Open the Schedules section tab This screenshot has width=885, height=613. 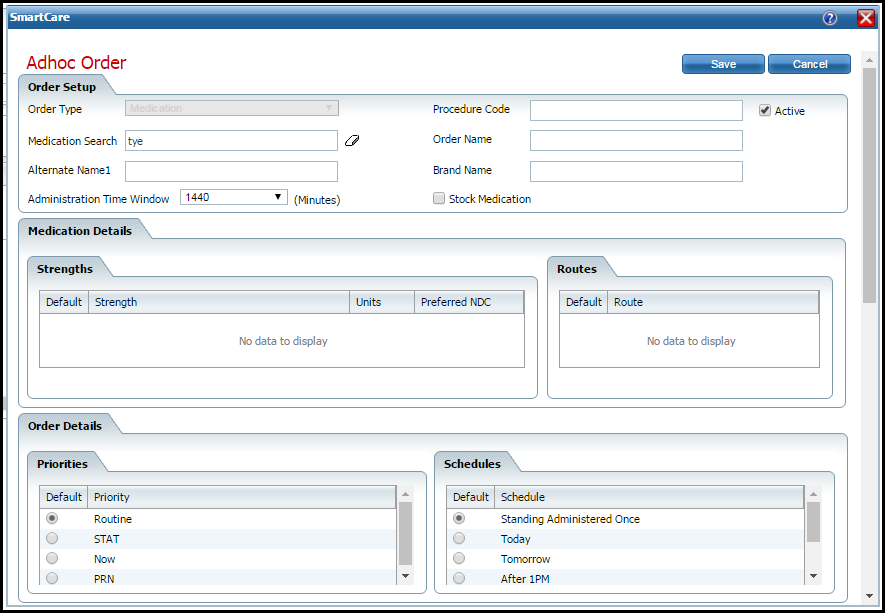click(473, 462)
